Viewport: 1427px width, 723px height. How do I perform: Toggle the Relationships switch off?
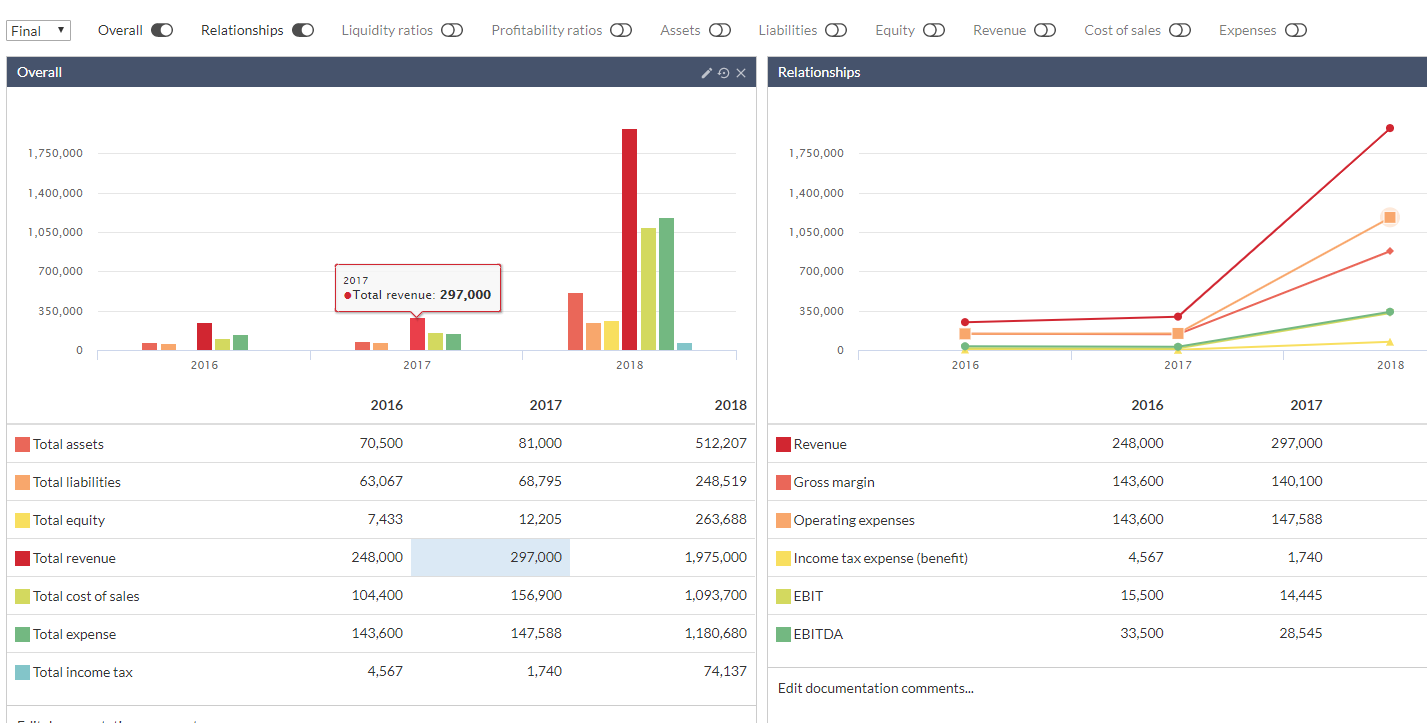[x=303, y=30]
